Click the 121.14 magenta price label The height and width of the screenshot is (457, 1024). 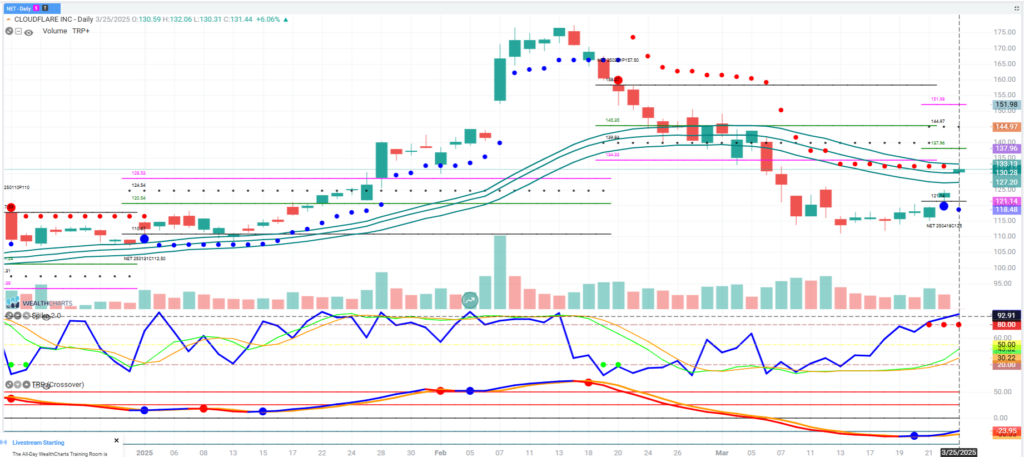[x=1006, y=201]
